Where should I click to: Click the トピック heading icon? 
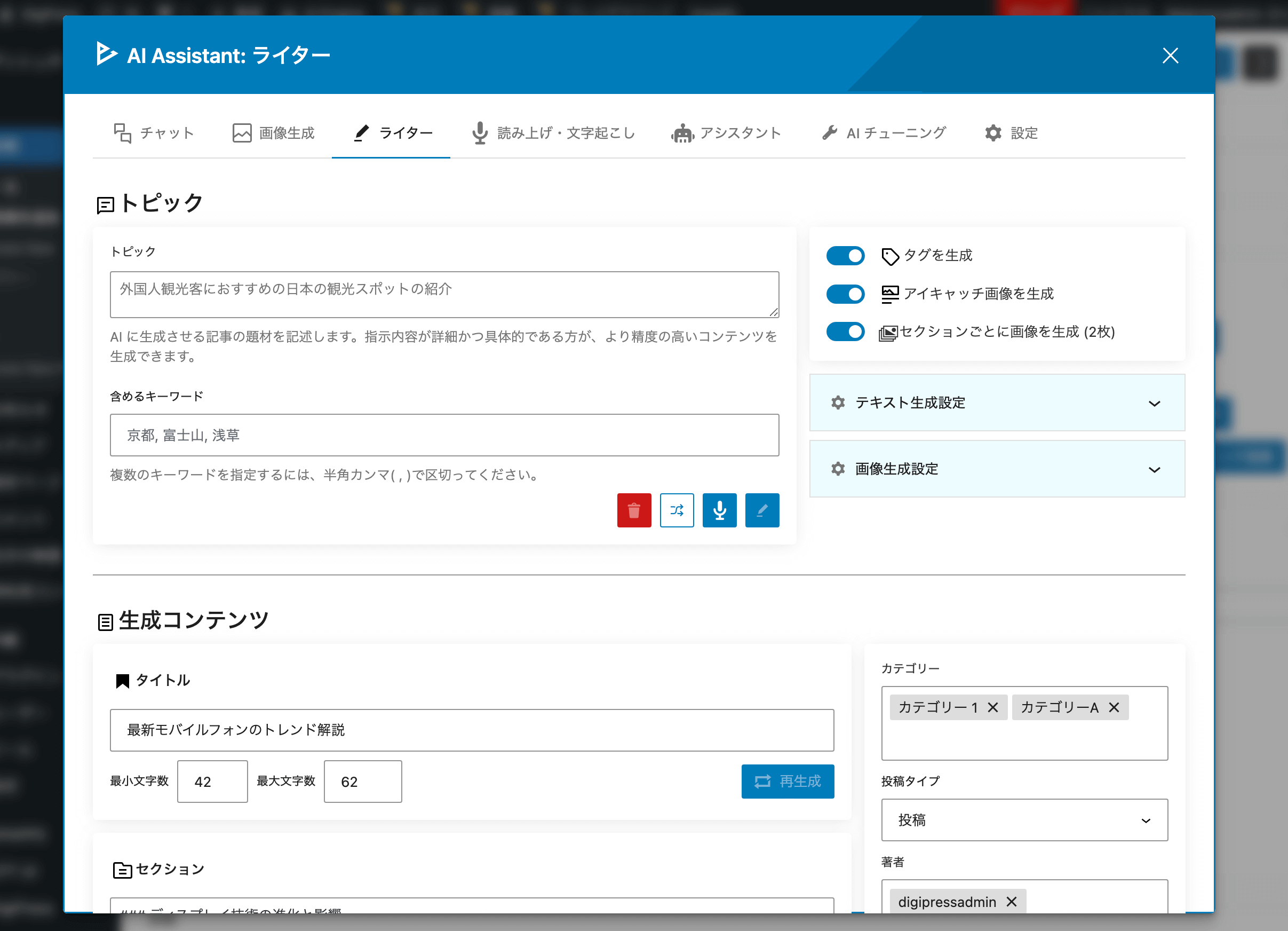(x=105, y=205)
